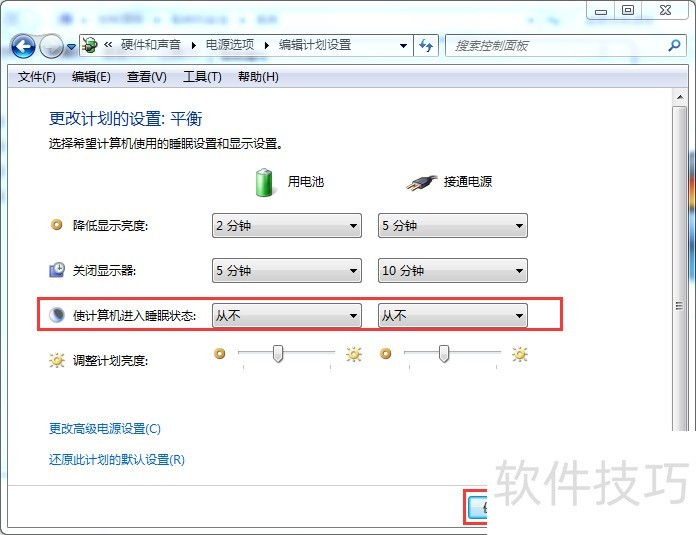Click the bright sun icon at end of battery brightness slider
Viewport: 696px width, 535px height.
pos(354,354)
